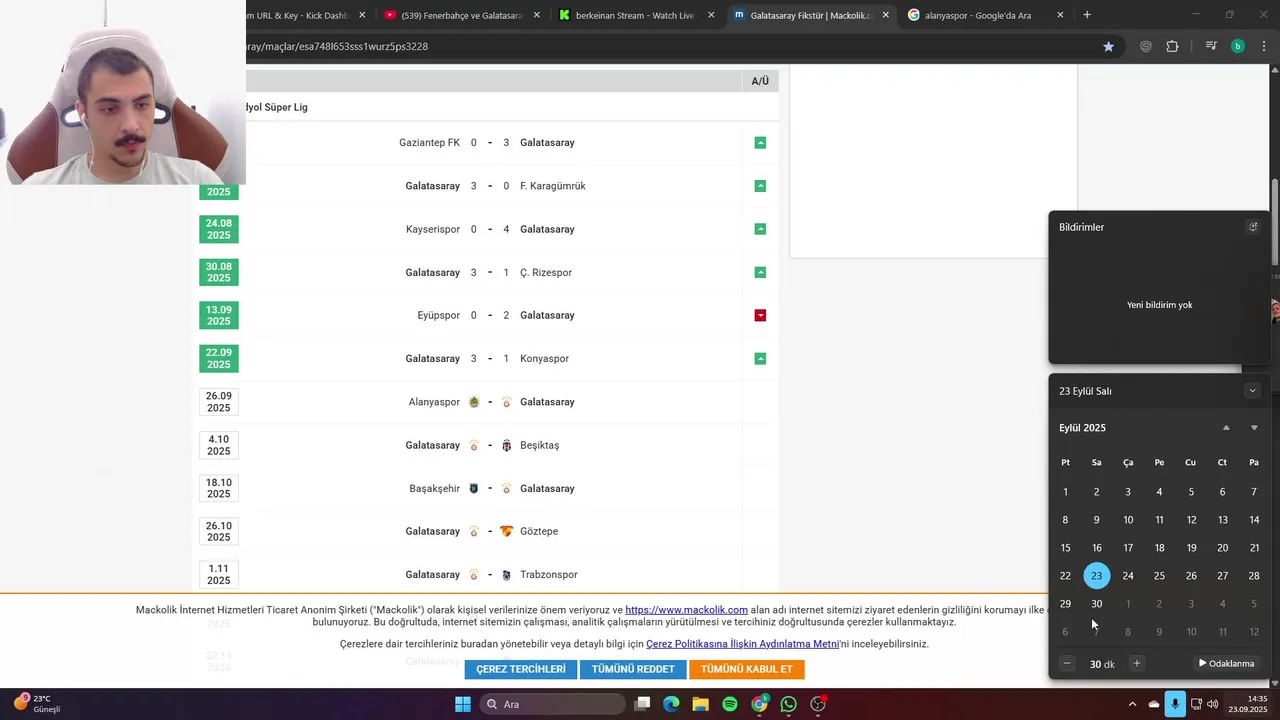Click the shield extension icon in Chrome toolbar
1280x720 pixels.
(1146, 46)
